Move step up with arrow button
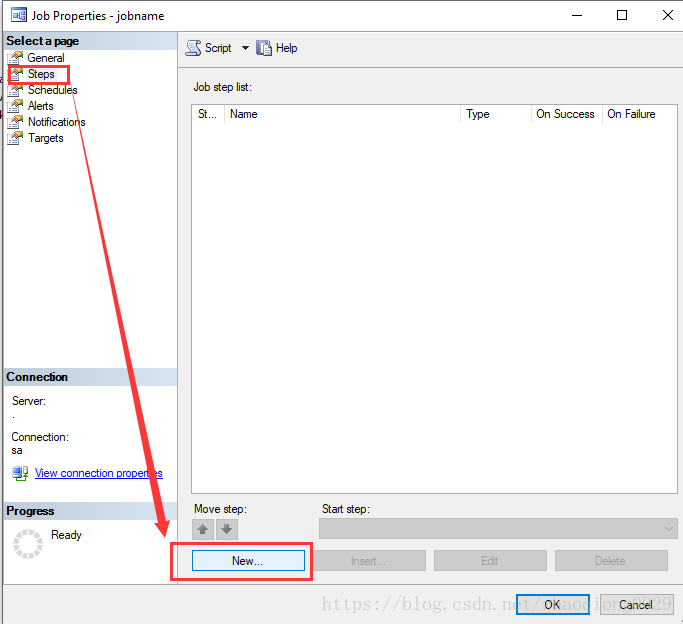This screenshot has width=683, height=624. [x=203, y=530]
